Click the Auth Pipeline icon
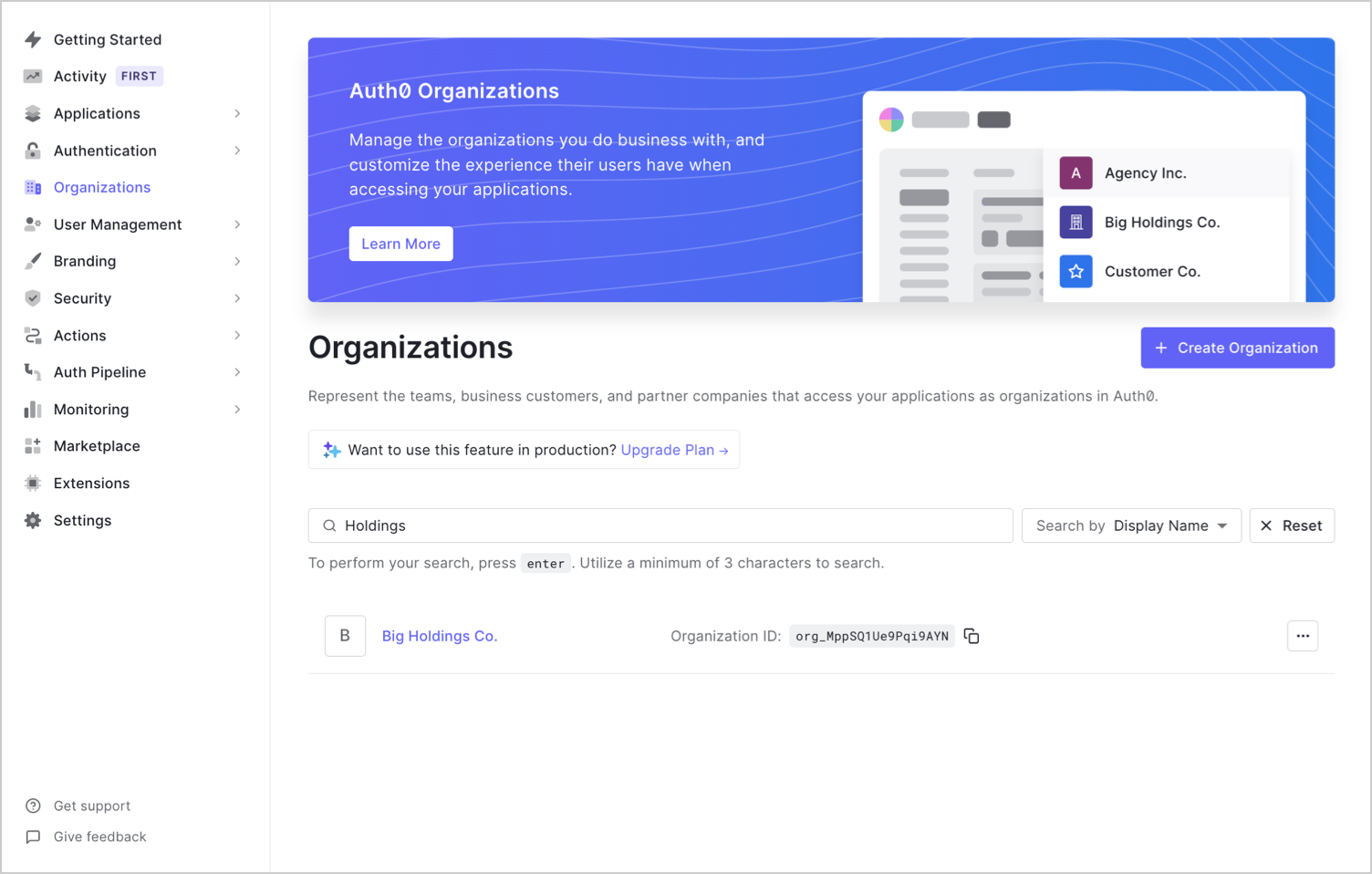 point(33,372)
